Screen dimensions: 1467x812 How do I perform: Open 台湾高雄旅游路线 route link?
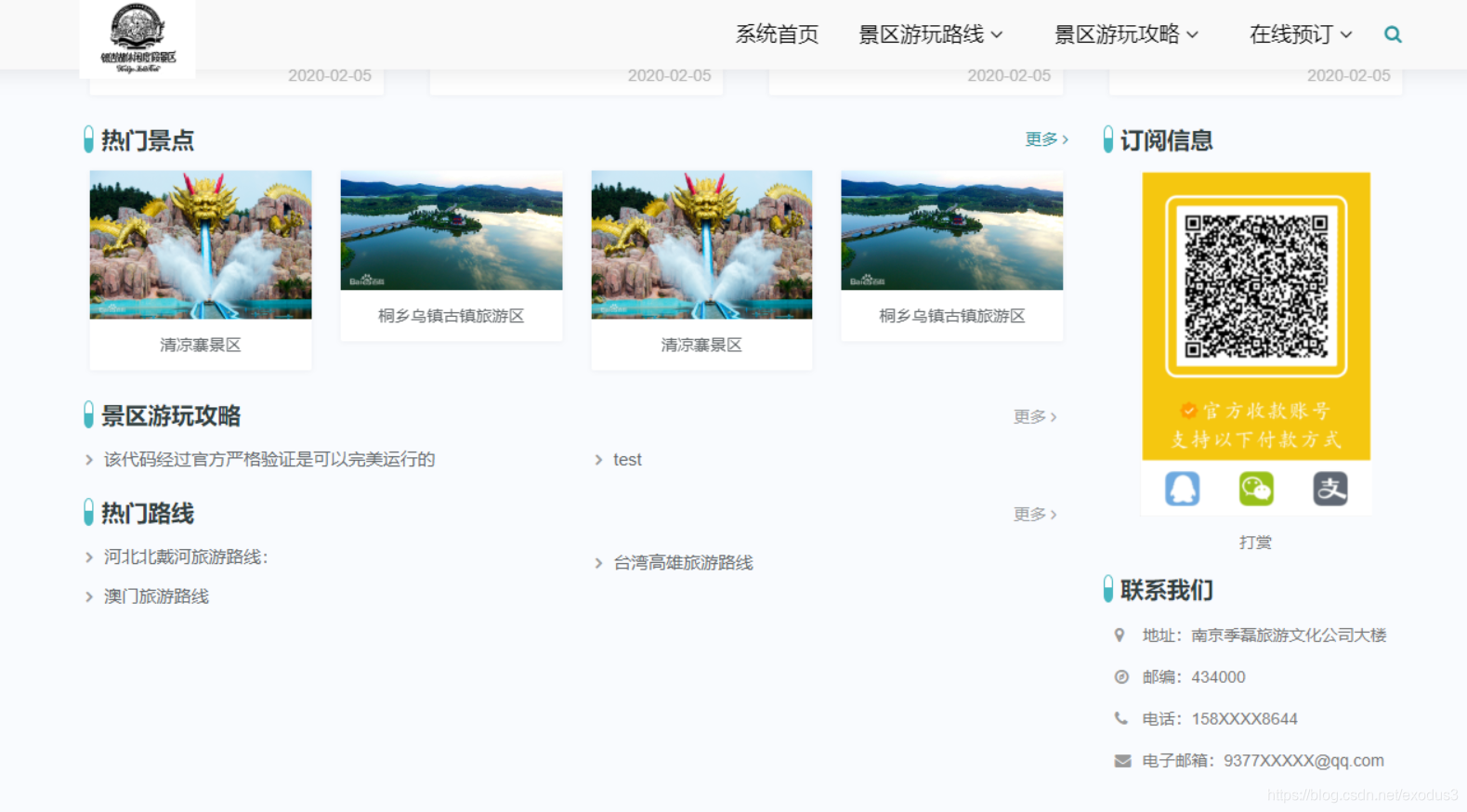(683, 563)
